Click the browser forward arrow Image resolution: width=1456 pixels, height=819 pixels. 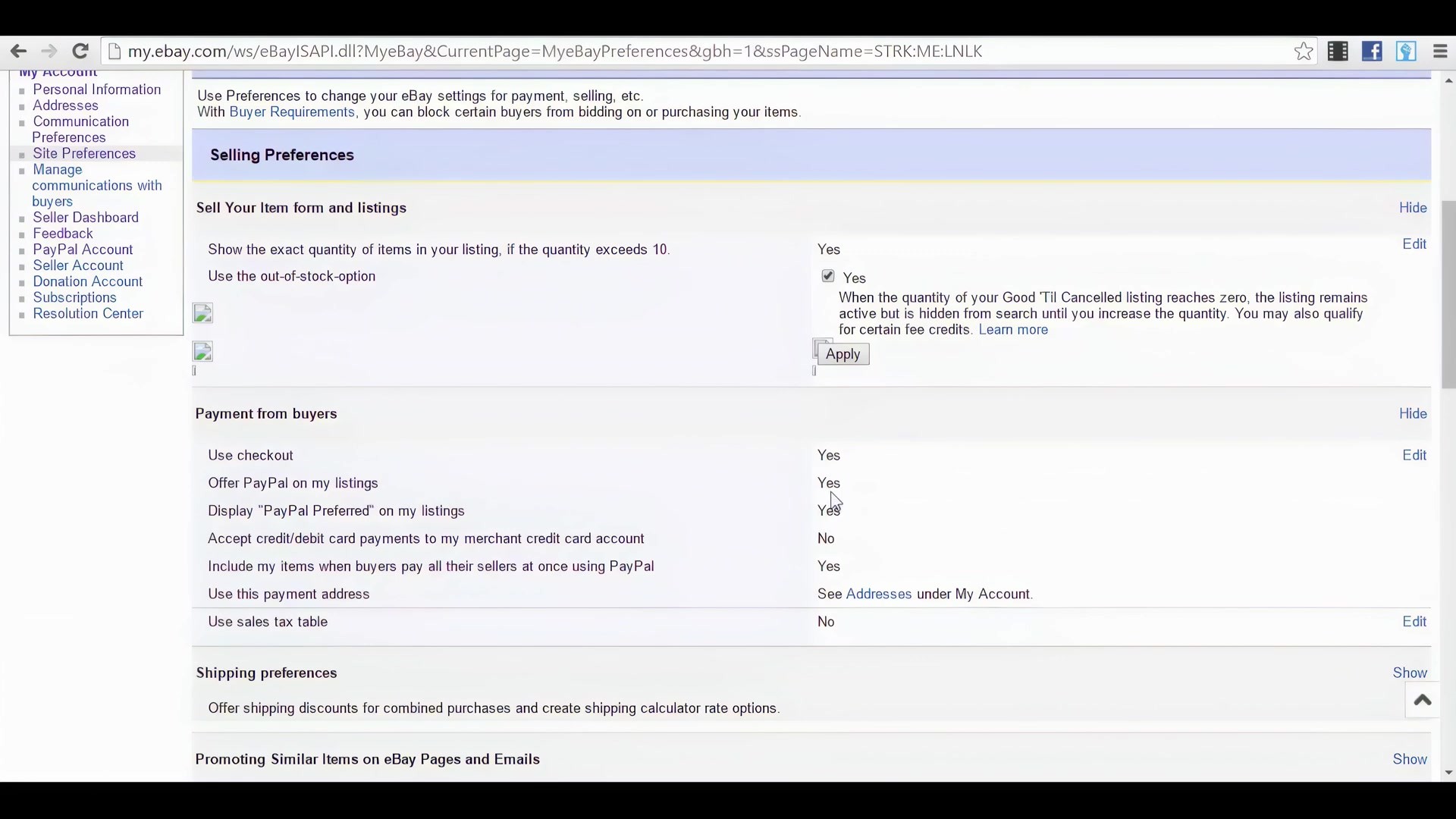point(49,52)
